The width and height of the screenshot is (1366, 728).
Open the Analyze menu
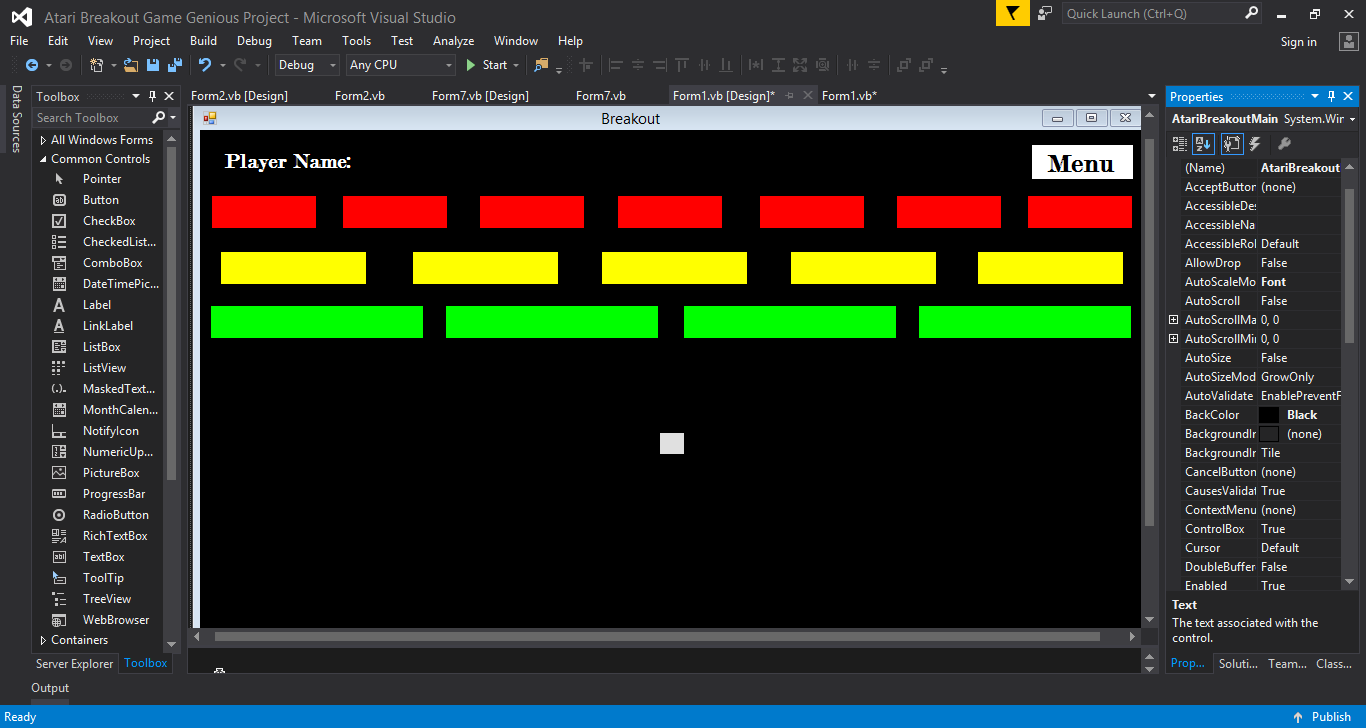click(453, 41)
